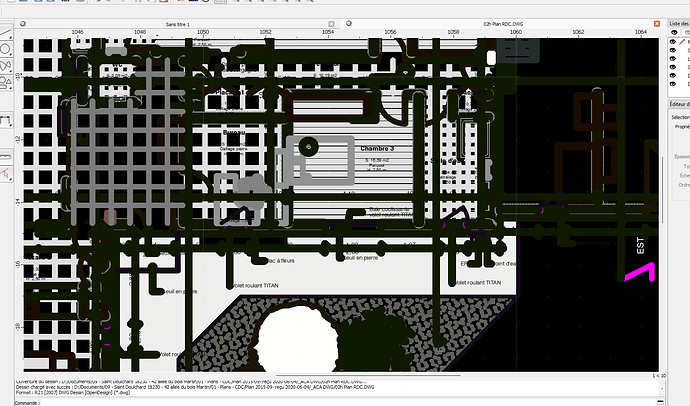The image size is (690, 406).
Task: Switch to the 02h Plan RDC.DWG tab
Action: [x=503, y=24]
